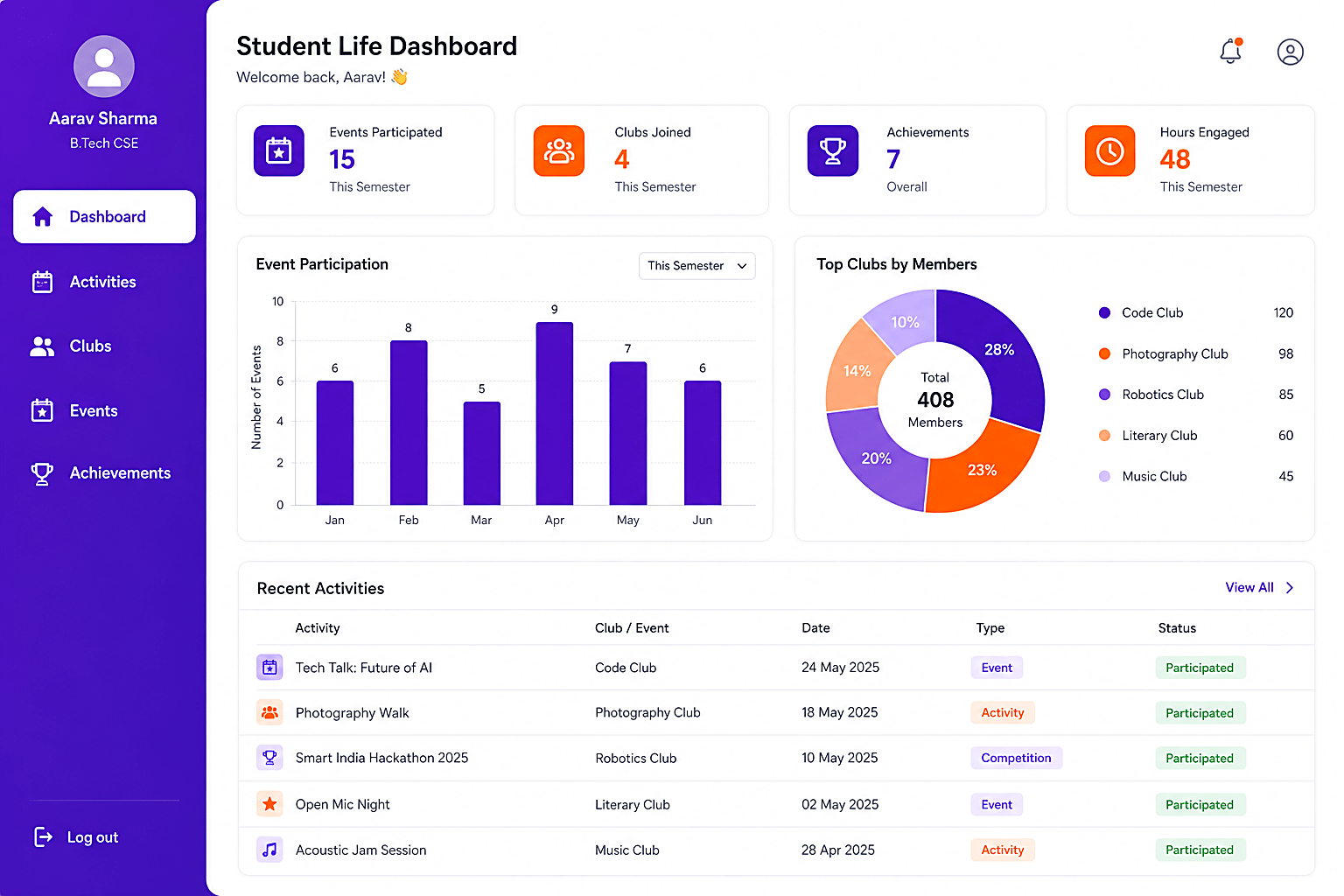Click the Music Club legend dot
1344x896 pixels.
[1104, 477]
